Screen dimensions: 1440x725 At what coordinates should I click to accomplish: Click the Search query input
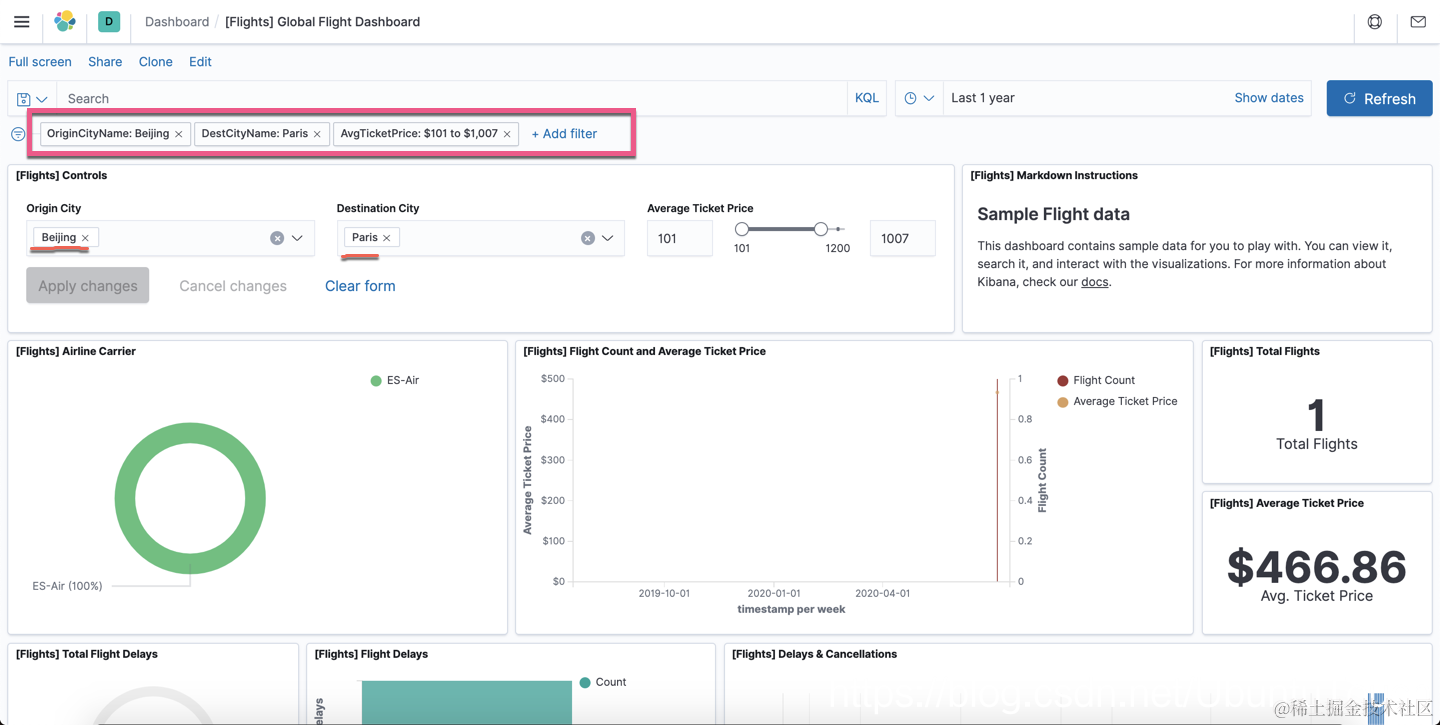pyautogui.click(x=450, y=98)
